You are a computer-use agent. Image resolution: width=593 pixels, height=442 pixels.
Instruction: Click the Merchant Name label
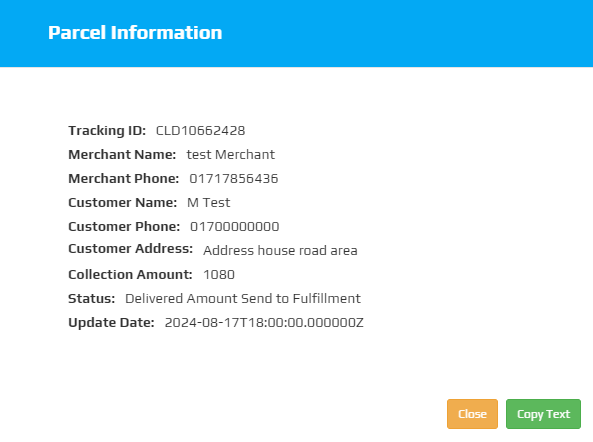(122, 155)
